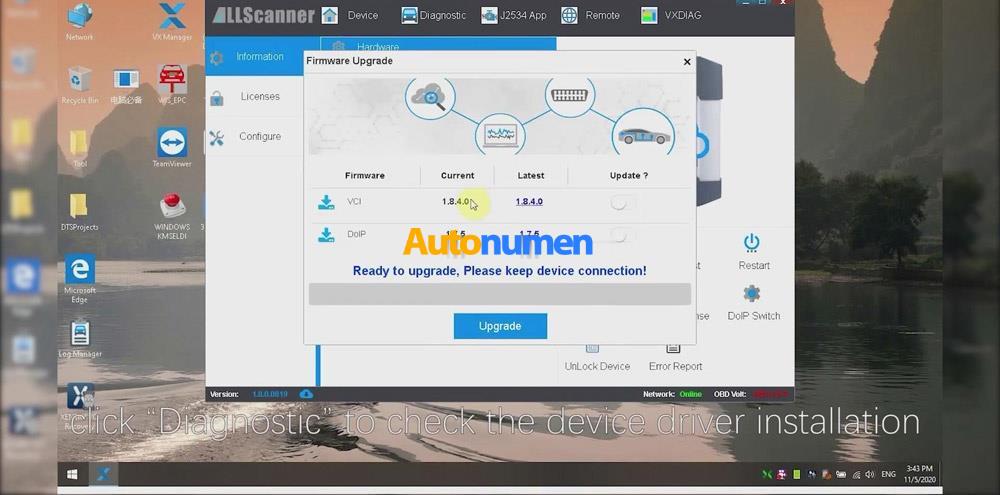
Task: Click the DoIP firmware download icon
Action: 327,235
